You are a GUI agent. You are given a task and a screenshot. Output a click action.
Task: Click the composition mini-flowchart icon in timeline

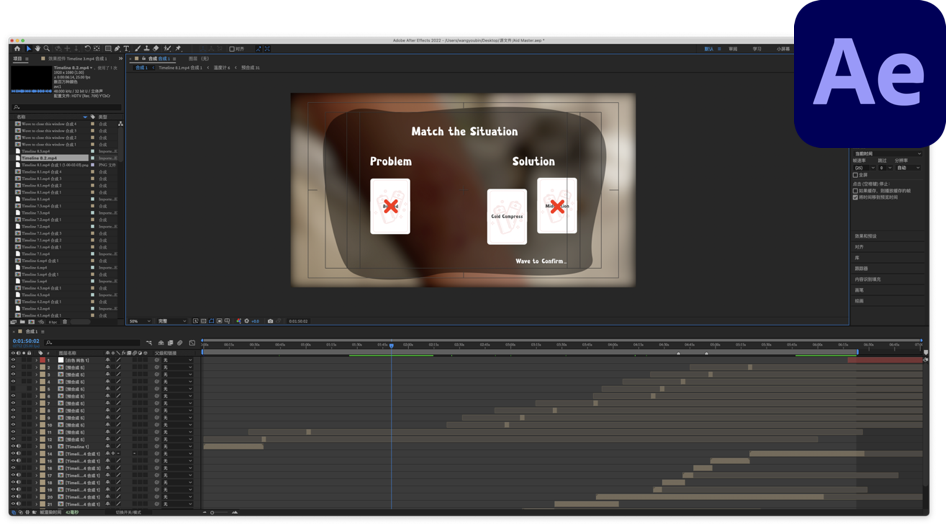click(x=149, y=343)
